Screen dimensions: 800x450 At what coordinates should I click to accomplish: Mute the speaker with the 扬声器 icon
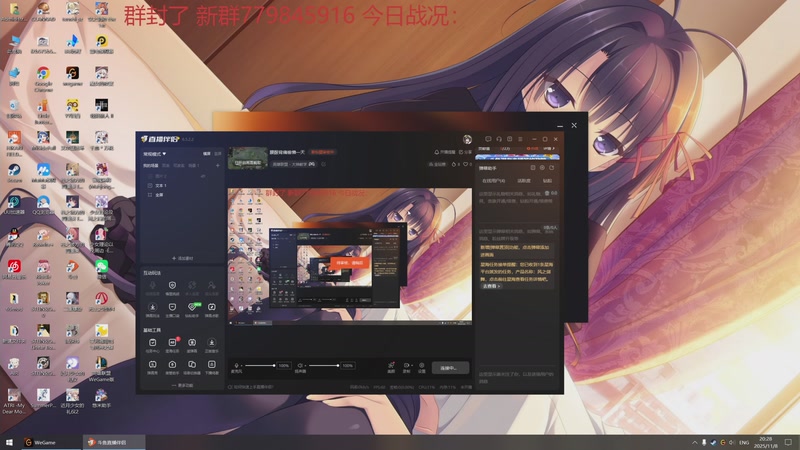(299, 366)
